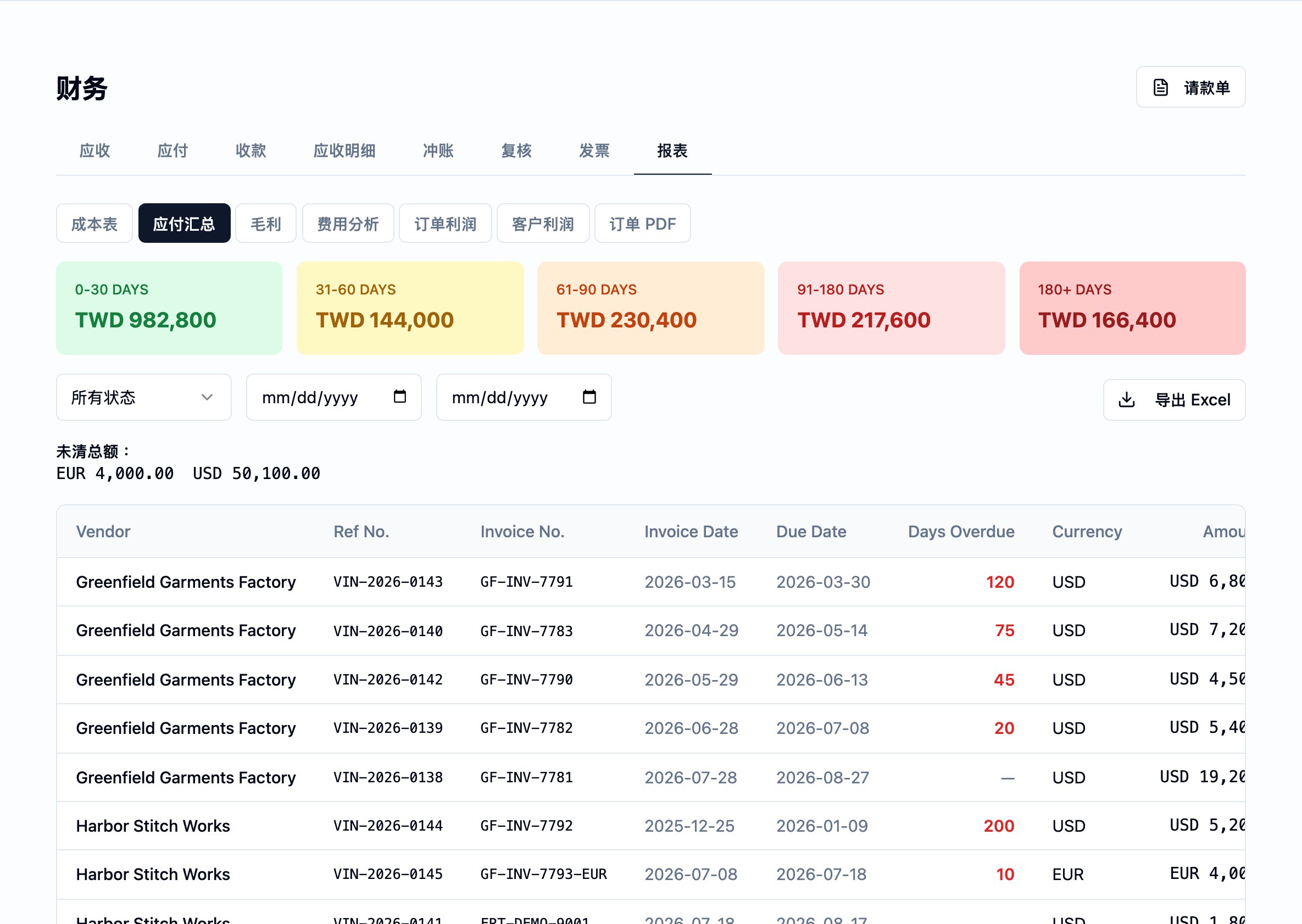
Task: Click the EUR currency cell
Action: 1067,875
